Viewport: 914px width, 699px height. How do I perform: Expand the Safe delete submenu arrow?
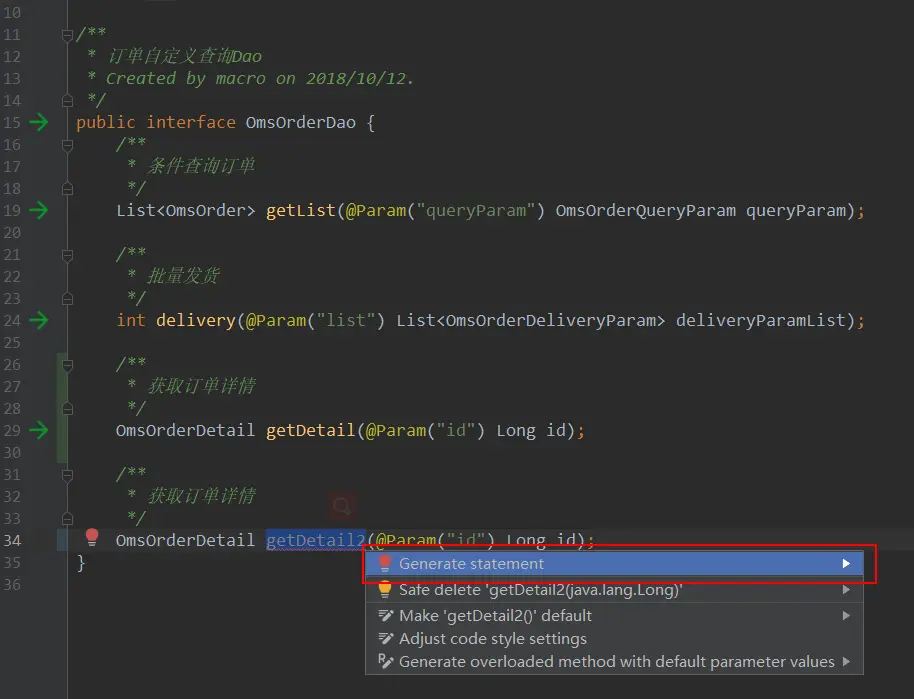pyautogui.click(x=846, y=590)
